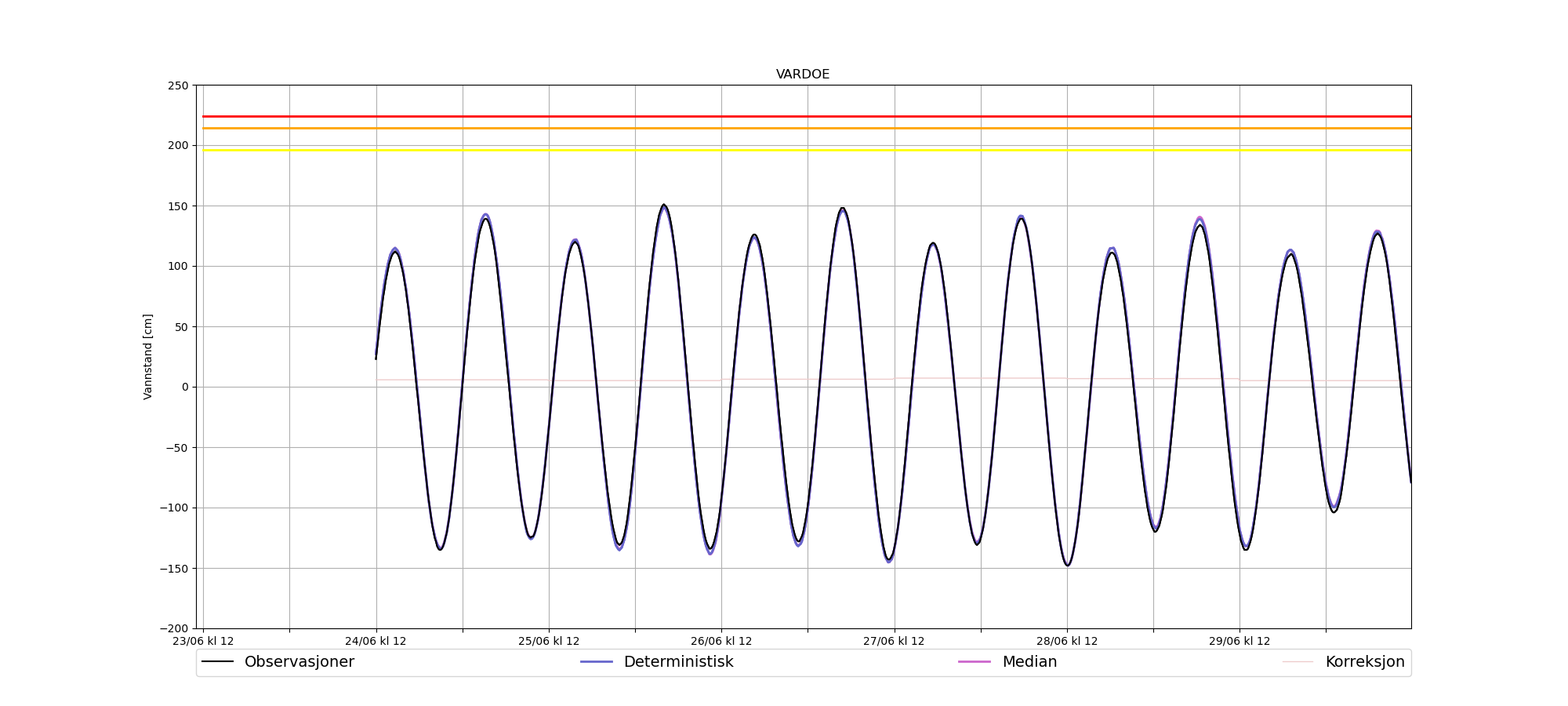Image resolution: width=1568 pixels, height=706 pixels.
Task: Click the black Observasjoner legend line sample
Action: (x=218, y=662)
